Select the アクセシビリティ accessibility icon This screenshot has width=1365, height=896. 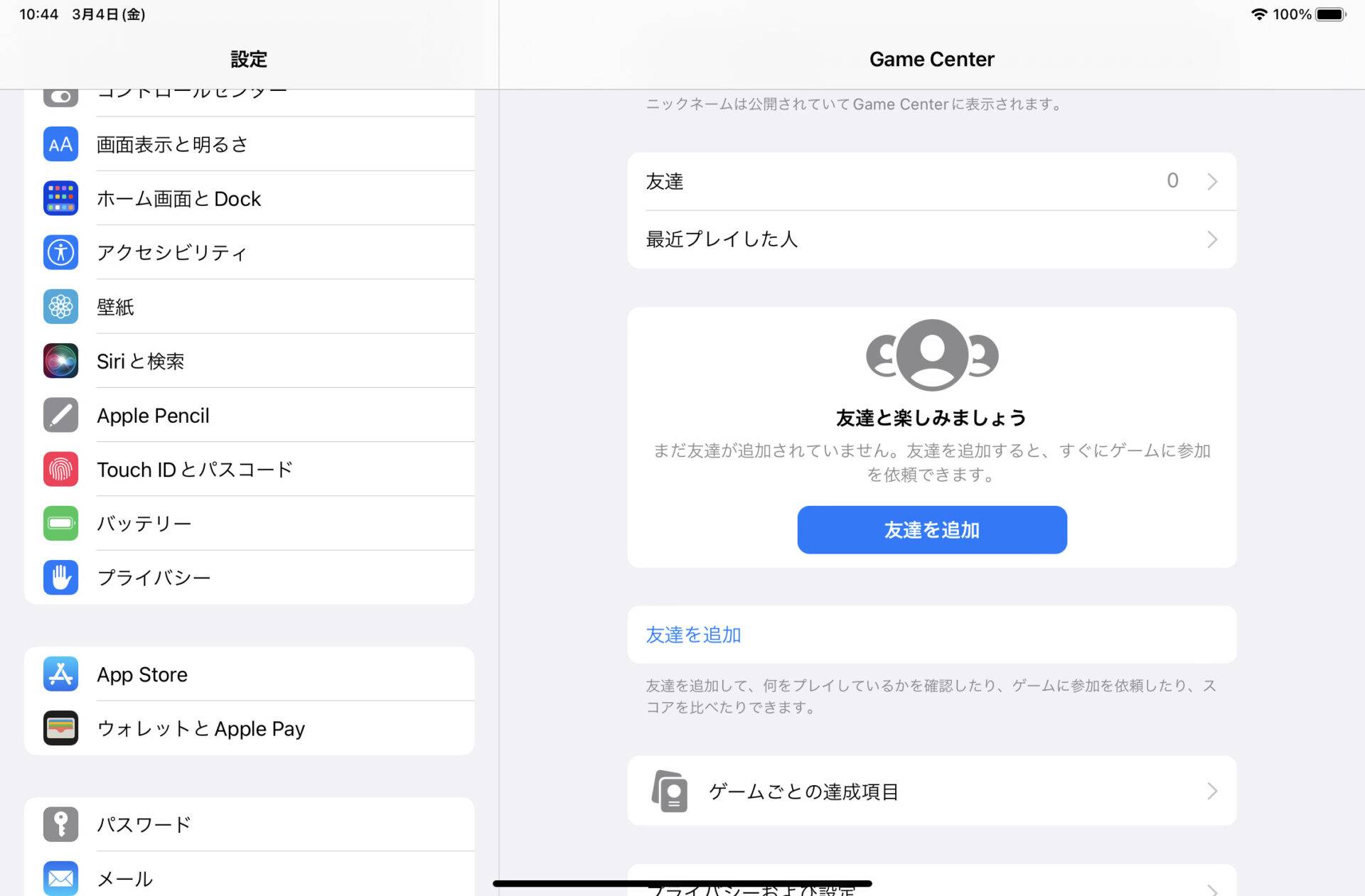tap(60, 252)
